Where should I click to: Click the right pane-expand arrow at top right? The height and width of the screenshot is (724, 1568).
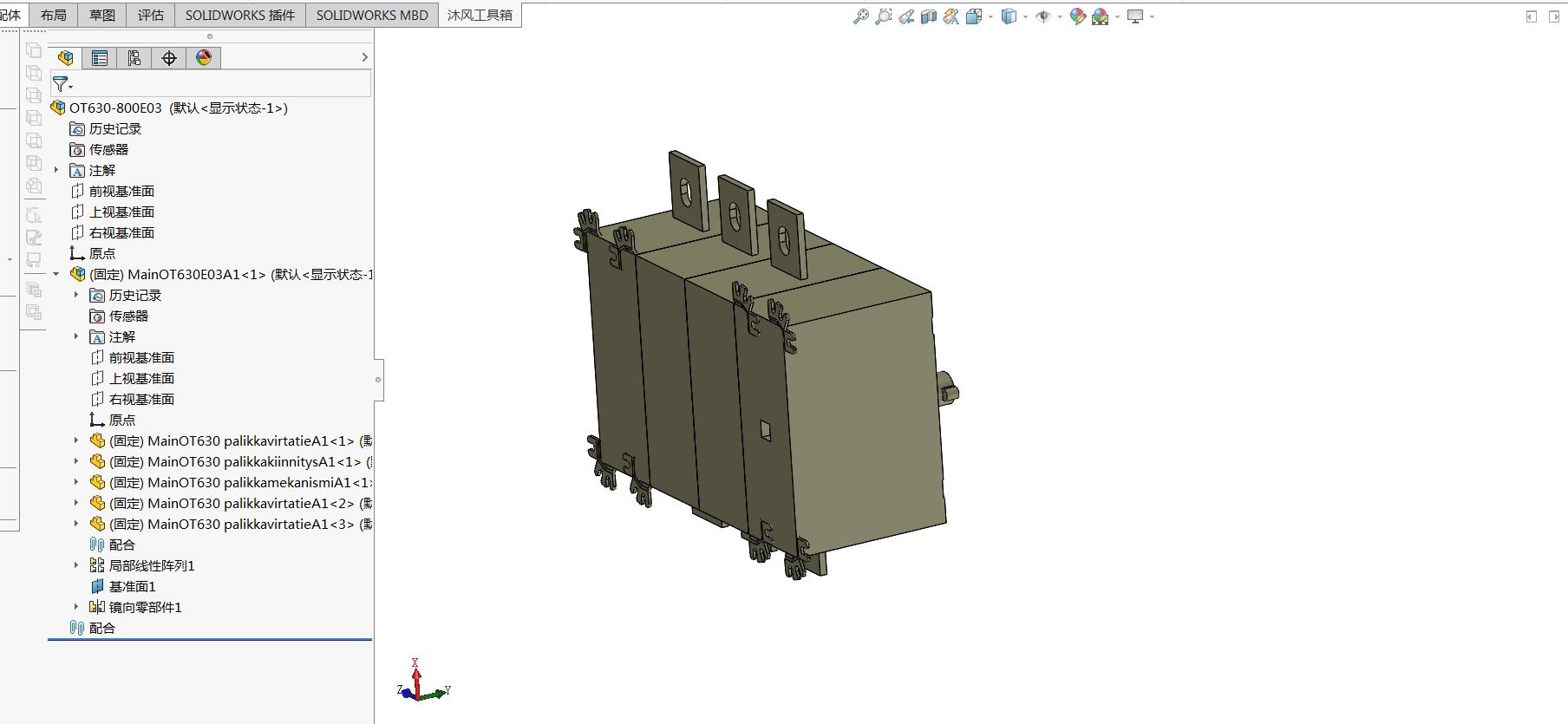tap(1554, 16)
